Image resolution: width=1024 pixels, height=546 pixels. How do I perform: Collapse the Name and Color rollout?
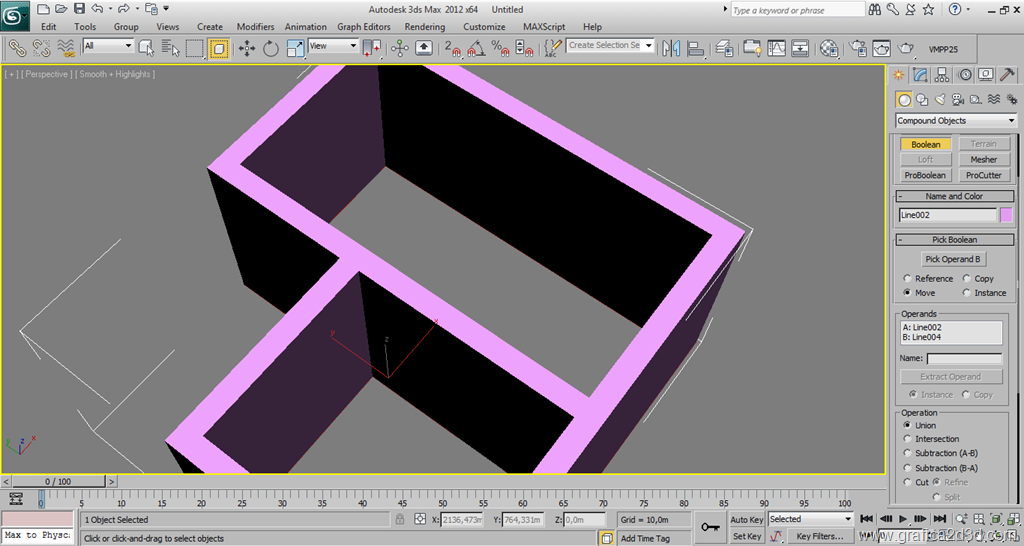pyautogui.click(x=953, y=197)
